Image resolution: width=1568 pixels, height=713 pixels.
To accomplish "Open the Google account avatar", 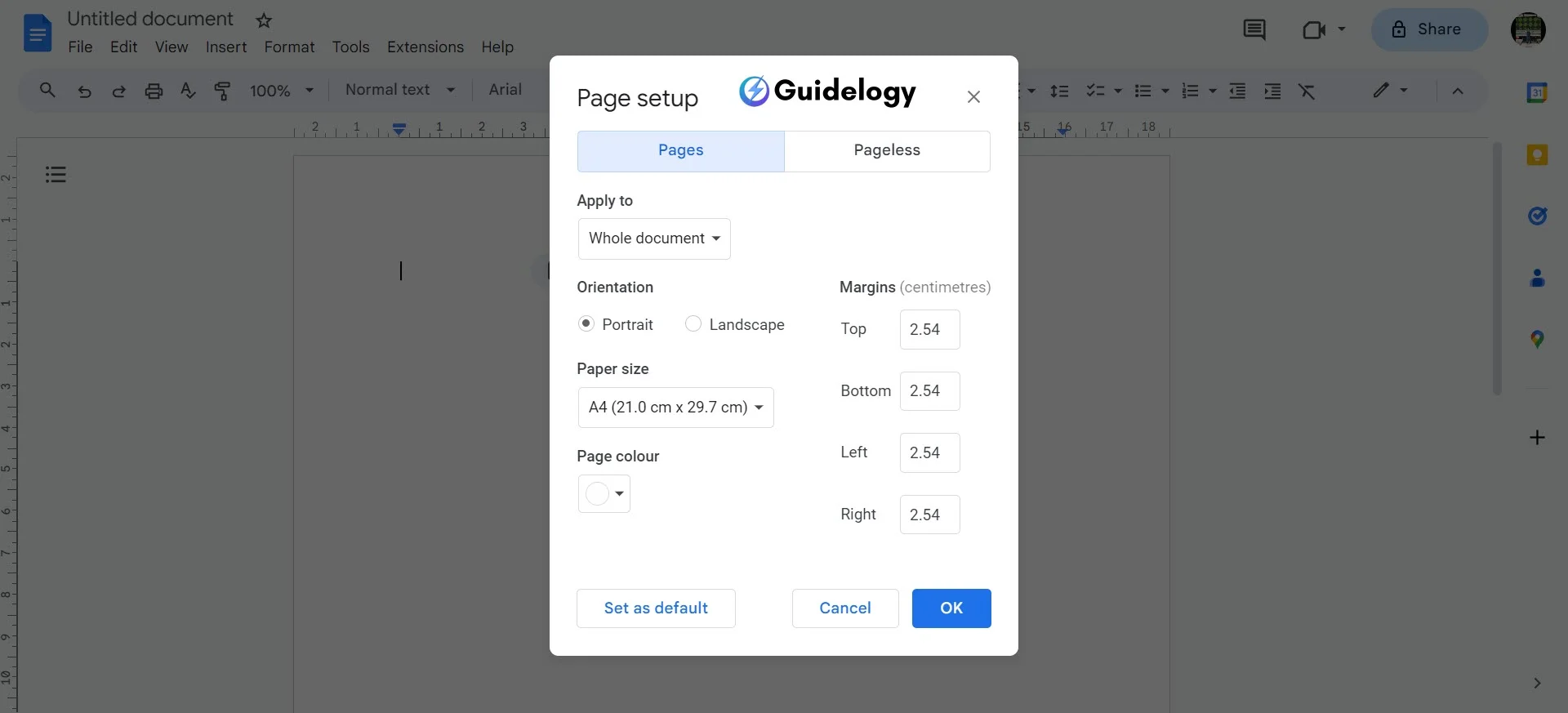I will [x=1528, y=30].
